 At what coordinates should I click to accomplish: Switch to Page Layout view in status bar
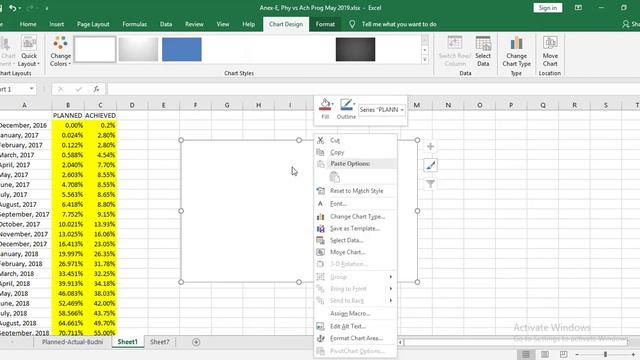544,354
